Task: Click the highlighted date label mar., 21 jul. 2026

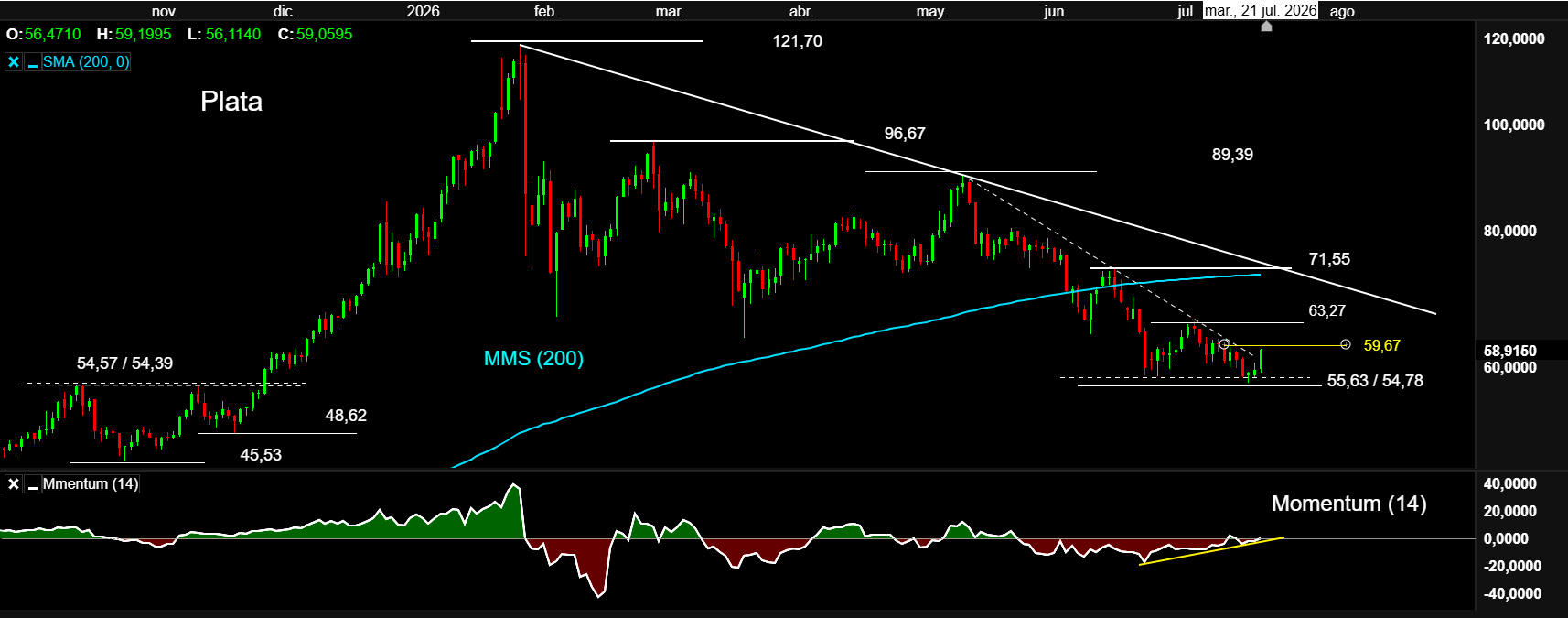Action: pos(1261,11)
